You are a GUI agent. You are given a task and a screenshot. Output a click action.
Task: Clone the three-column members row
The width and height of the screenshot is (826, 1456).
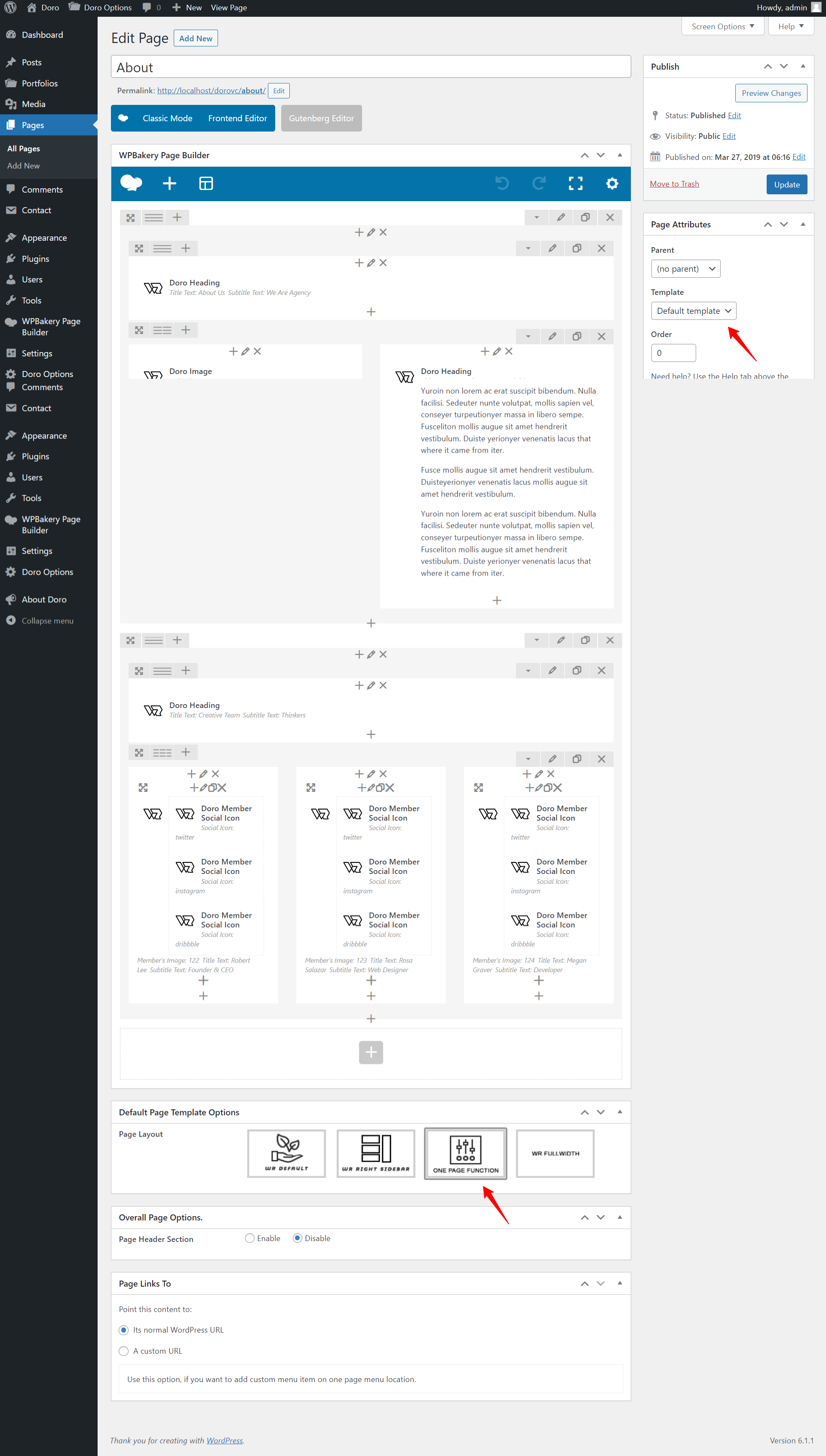click(x=577, y=759)
